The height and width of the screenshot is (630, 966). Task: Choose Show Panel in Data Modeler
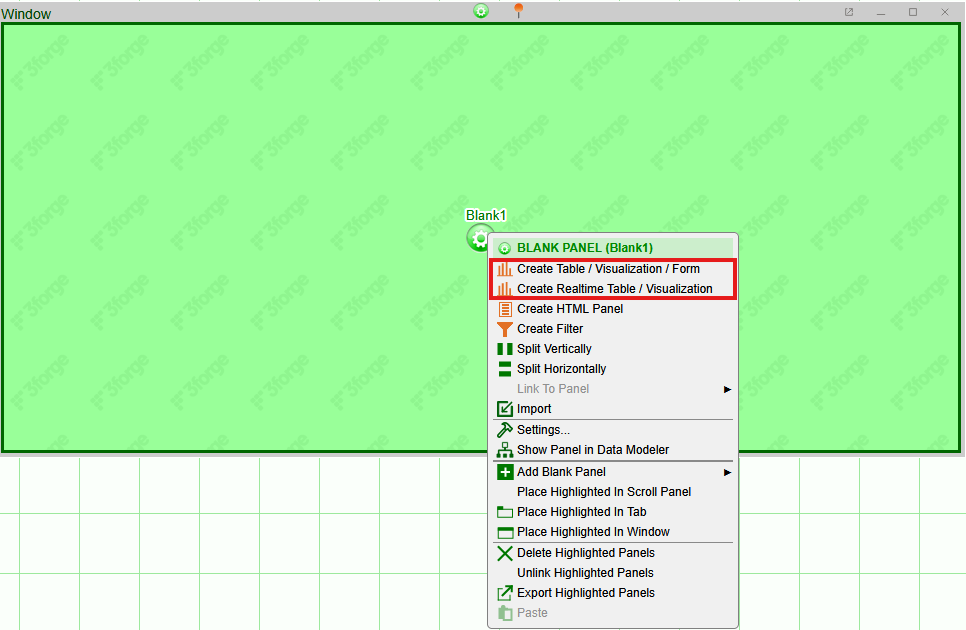[x=592, y=450]
